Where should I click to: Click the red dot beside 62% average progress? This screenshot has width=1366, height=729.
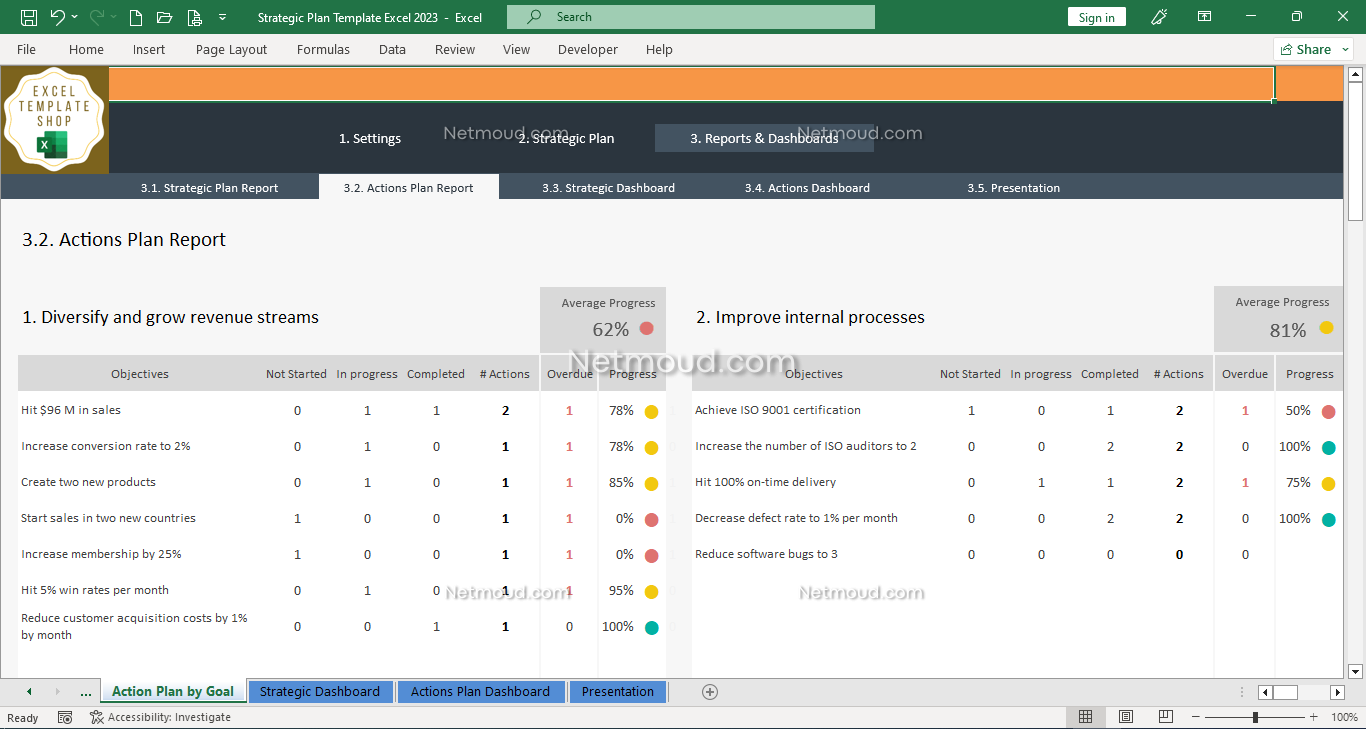(x=646, y=328)
